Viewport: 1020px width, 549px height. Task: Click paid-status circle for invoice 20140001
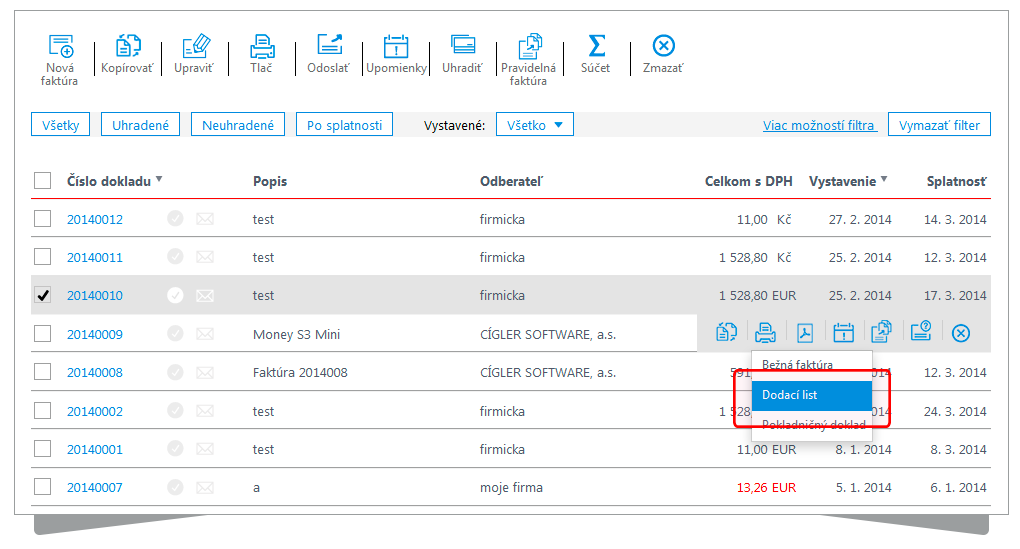pyautogui.click(x=175, y=449)
